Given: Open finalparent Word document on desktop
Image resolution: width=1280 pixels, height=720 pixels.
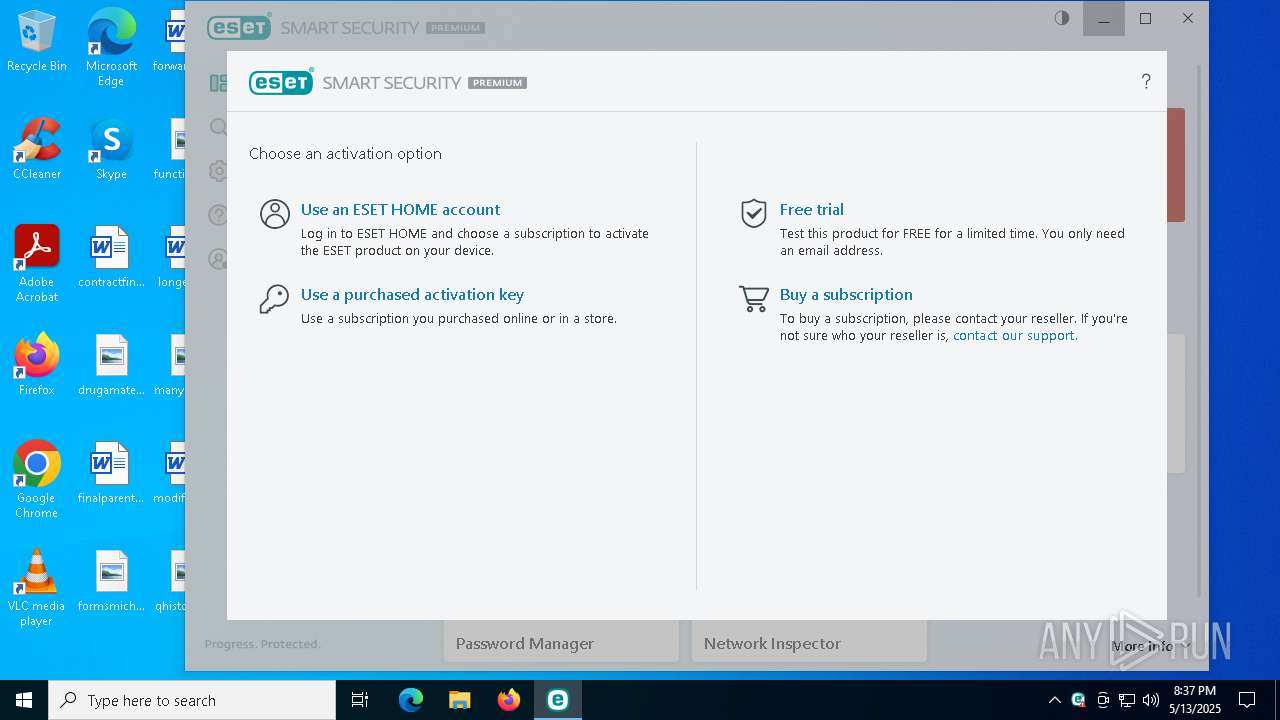Looking at the screenshot, I should [x=111, y=474].
